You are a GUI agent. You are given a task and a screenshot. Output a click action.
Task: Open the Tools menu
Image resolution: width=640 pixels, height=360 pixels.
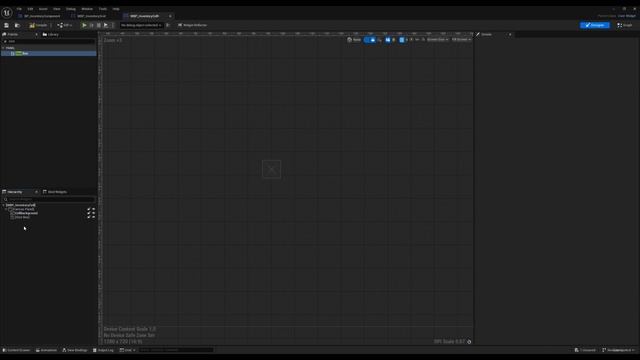(x=103, y=9)
